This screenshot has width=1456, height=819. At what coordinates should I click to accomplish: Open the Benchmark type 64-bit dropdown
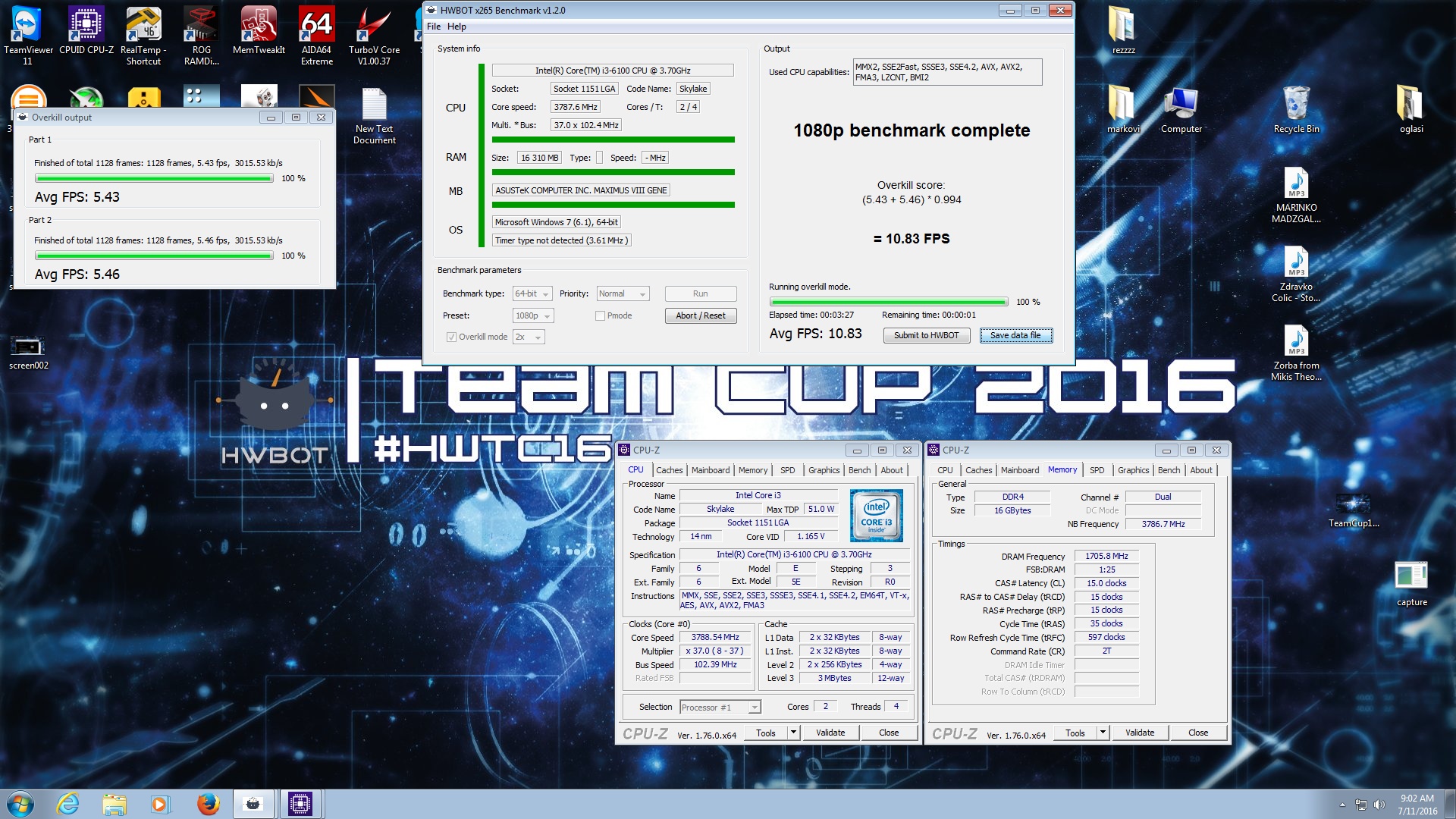[532, 293]
